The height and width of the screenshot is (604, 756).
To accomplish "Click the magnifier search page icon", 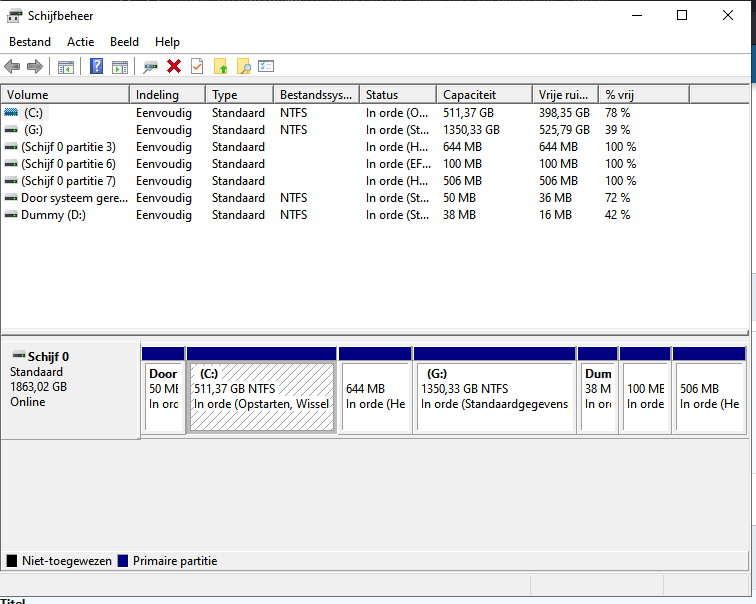I will pos(243,67).
